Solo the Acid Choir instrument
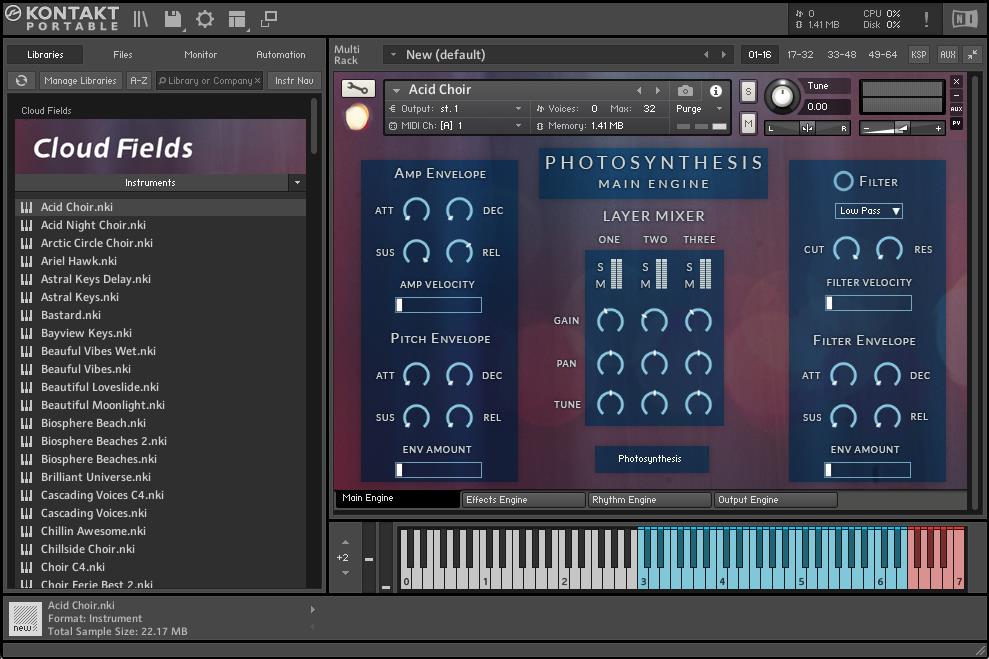 coord(748,92)
